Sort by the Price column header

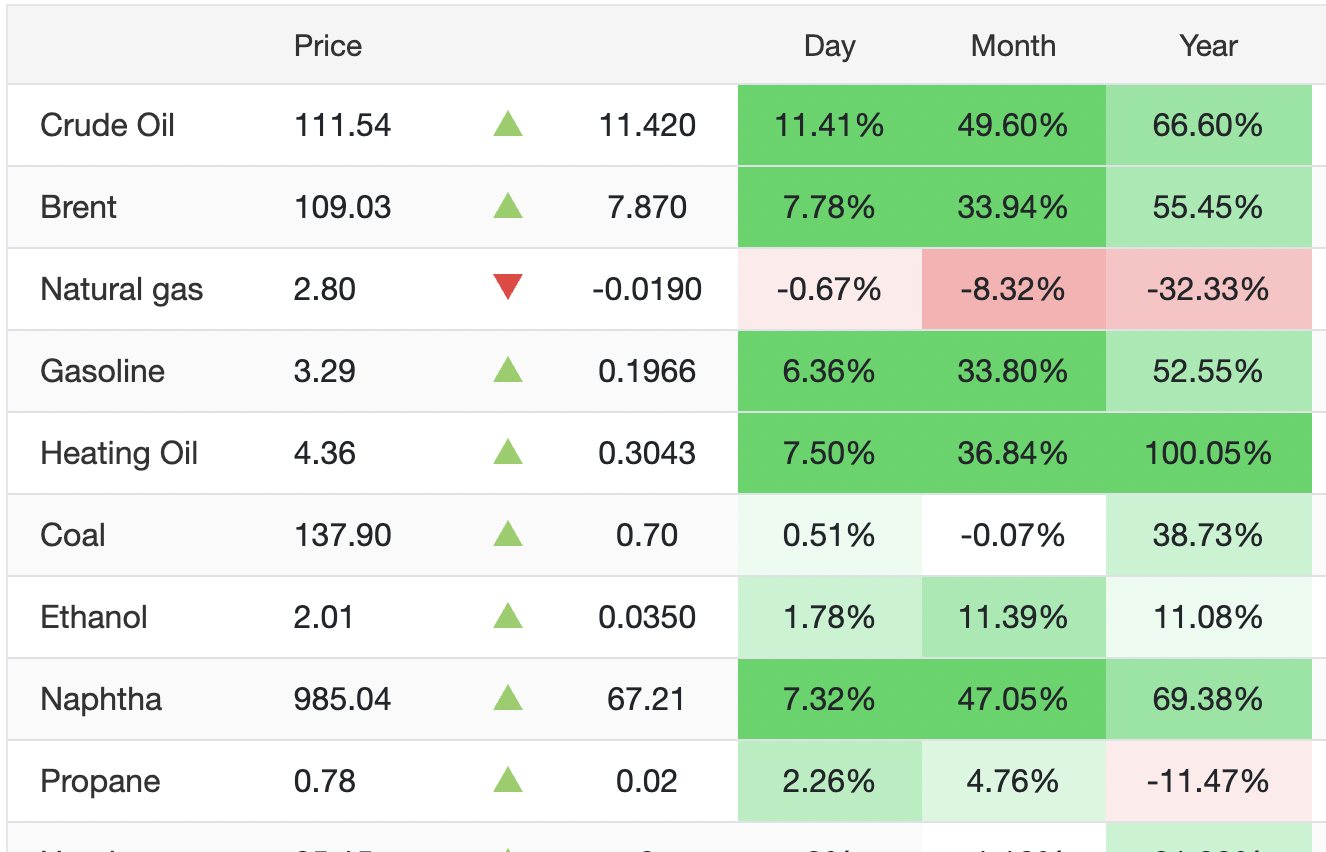(328, 46)
